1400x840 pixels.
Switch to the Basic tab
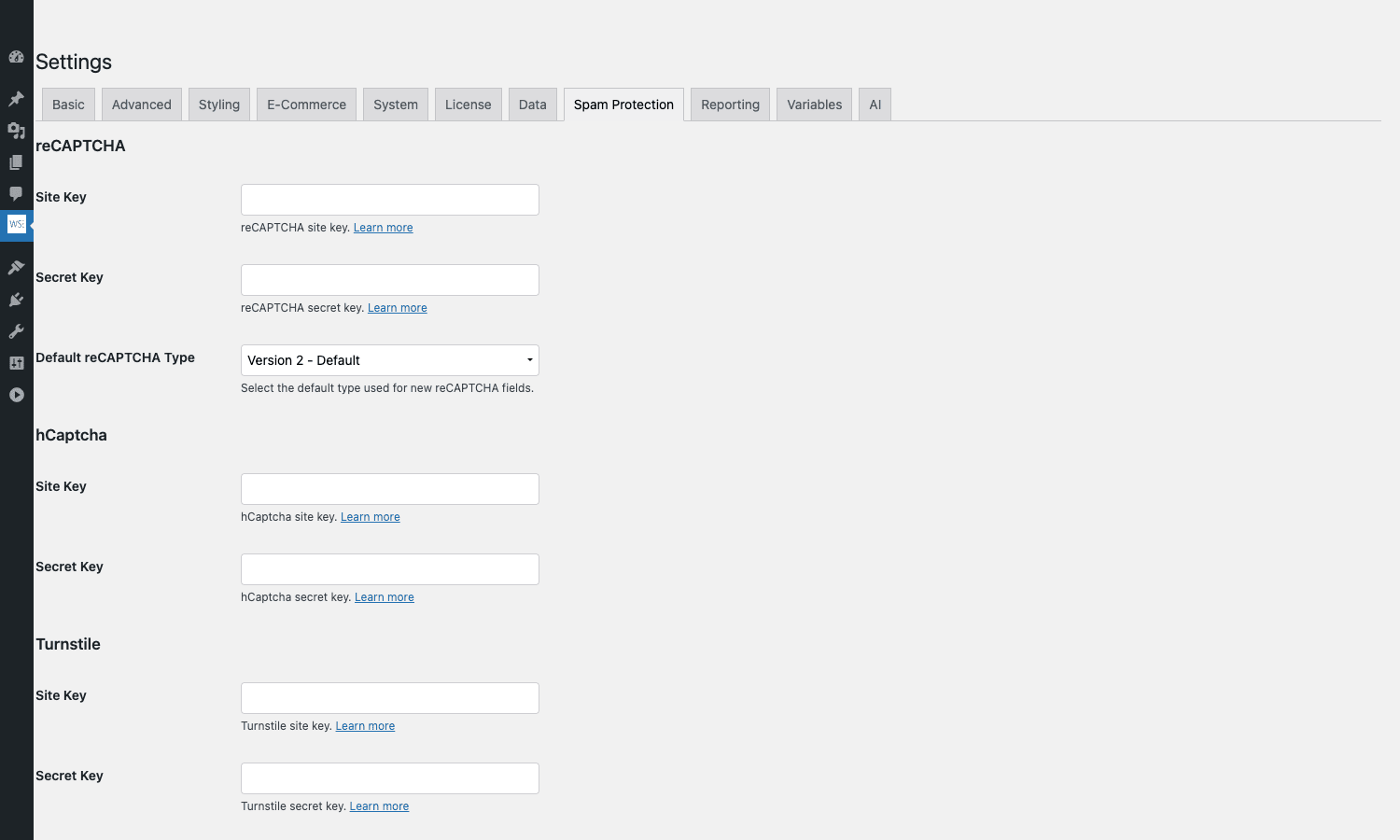68,105
